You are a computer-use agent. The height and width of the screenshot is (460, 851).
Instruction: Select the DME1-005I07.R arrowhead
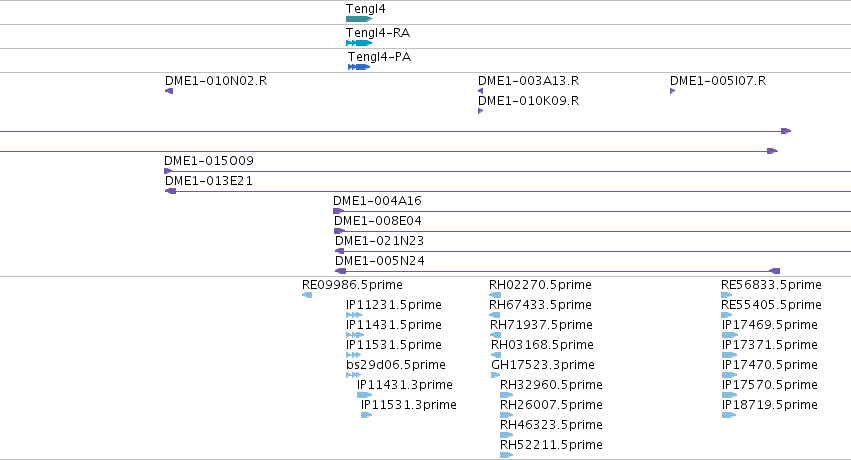pos(672,91)
